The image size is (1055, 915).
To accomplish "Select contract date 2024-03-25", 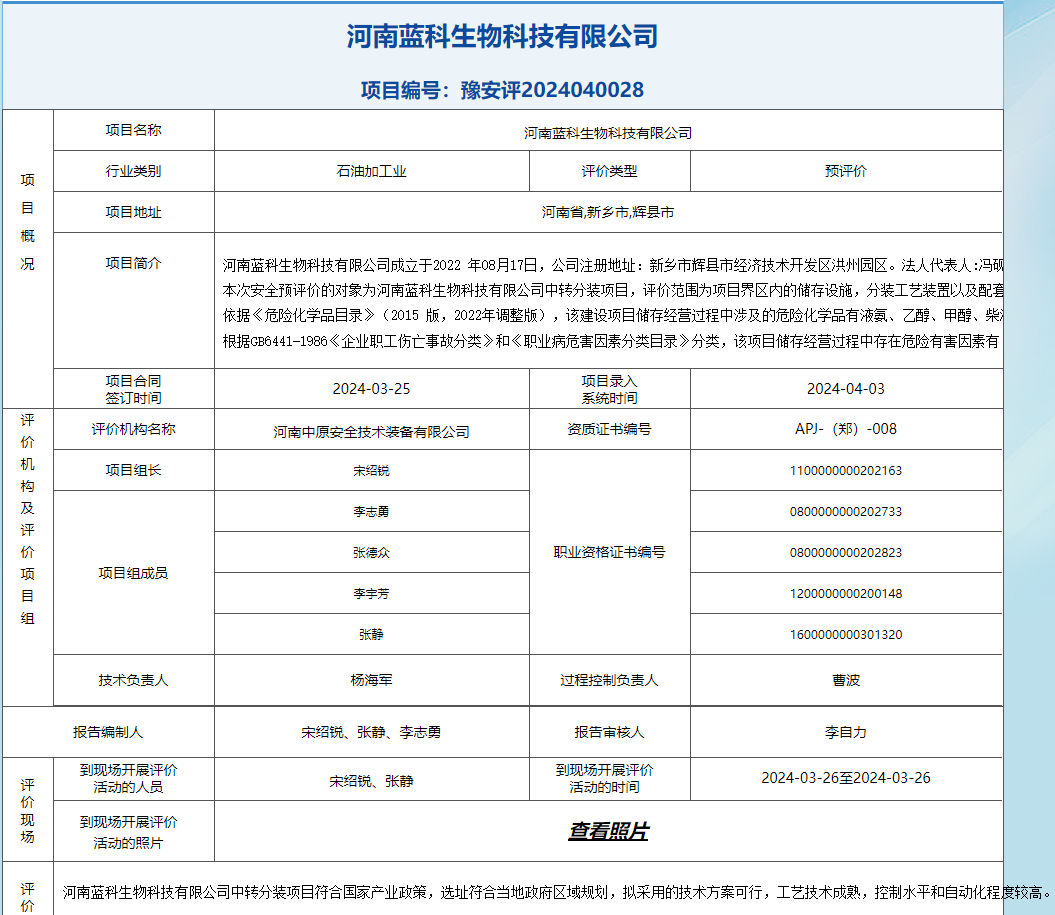I will [371, 389].
